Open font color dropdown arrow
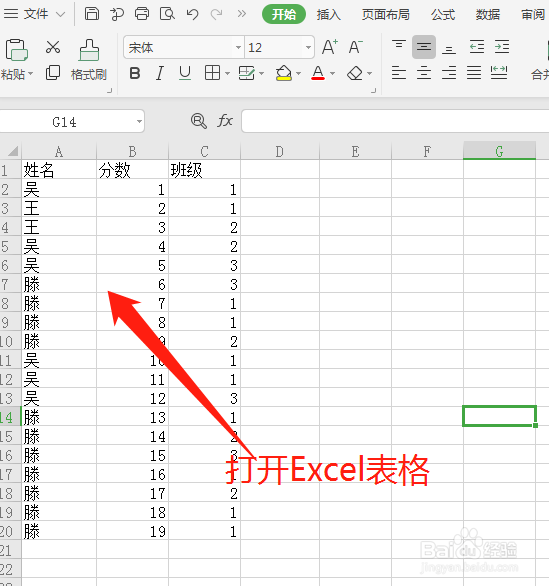This screenshot has height=586, width=549. tap(332, 73)
